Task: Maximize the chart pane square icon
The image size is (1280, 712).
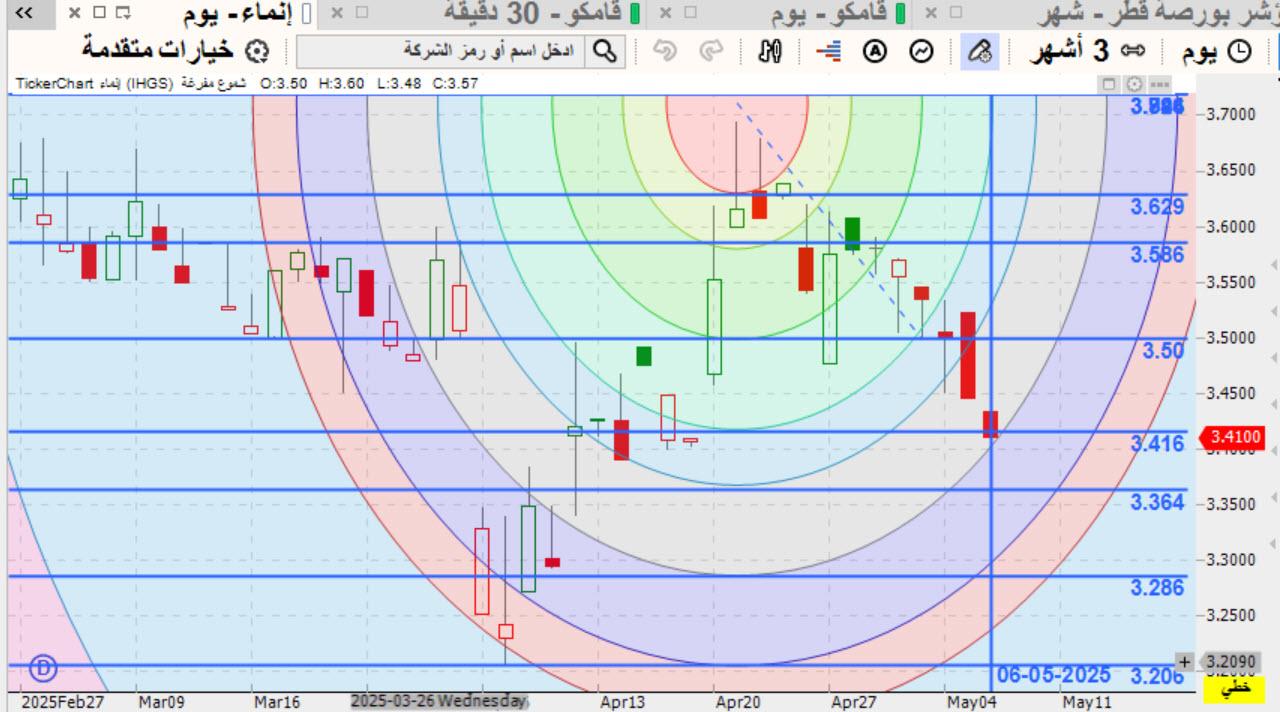Action: [x=1109, y=84]
